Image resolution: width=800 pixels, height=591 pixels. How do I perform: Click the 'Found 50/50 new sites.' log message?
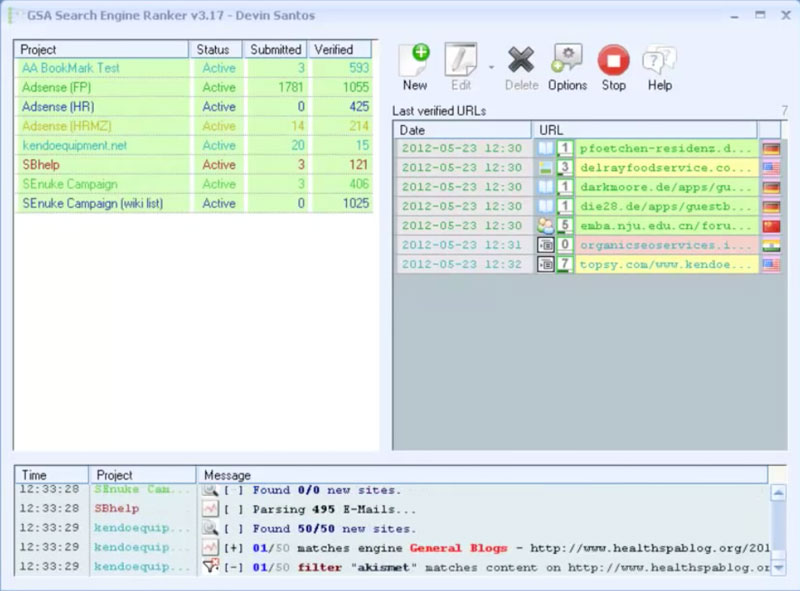(x=334, y=529)
